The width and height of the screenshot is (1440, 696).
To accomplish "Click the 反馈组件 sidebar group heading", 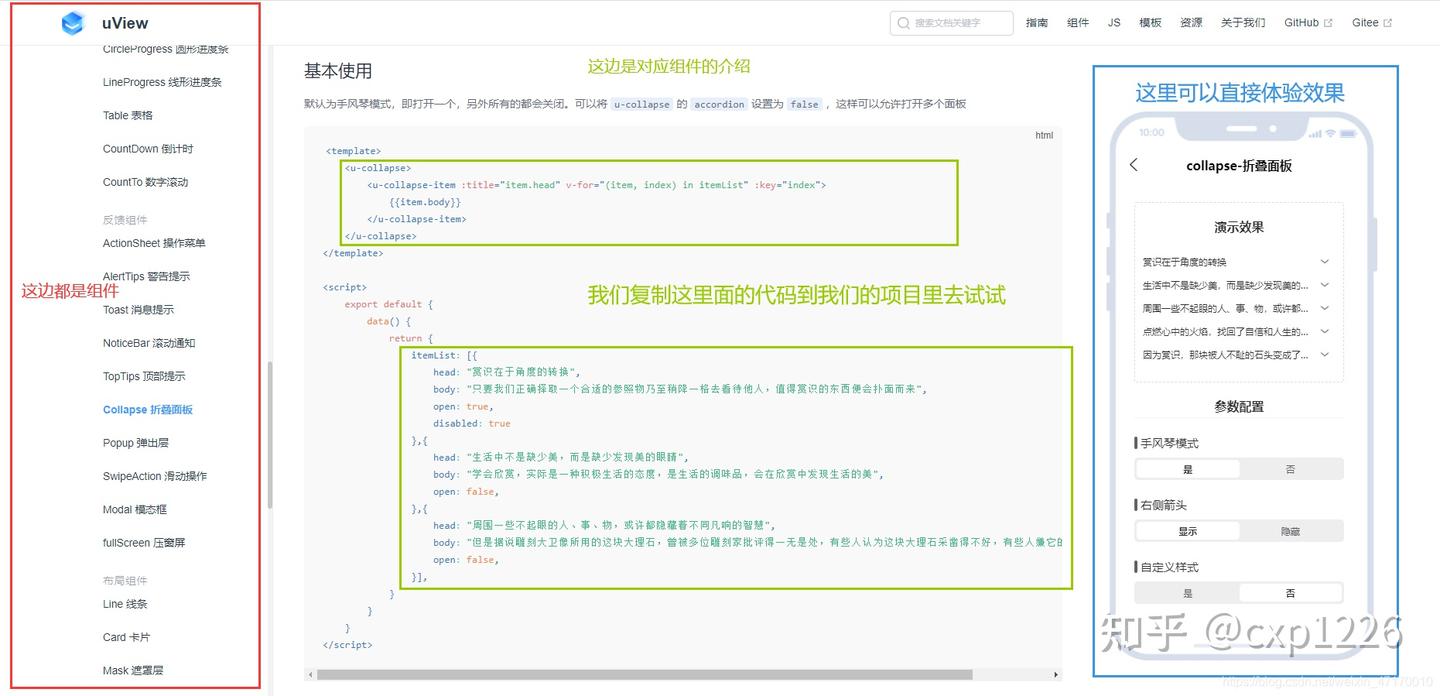I will point(125,220).
